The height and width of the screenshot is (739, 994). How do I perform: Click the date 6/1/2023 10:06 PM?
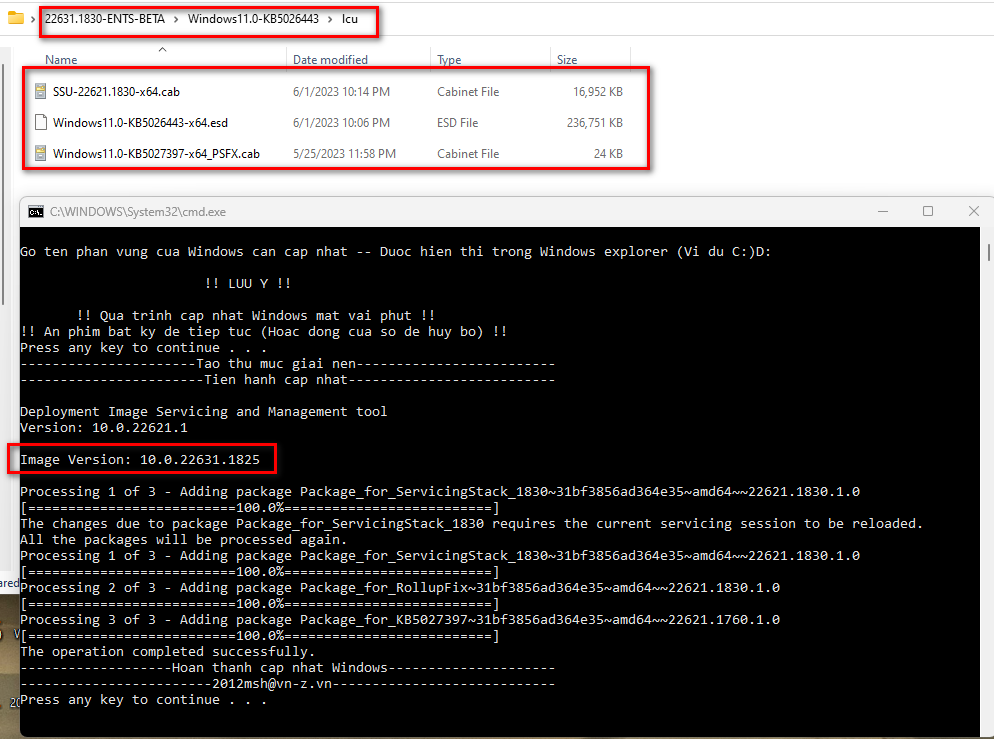click(341, 122)
